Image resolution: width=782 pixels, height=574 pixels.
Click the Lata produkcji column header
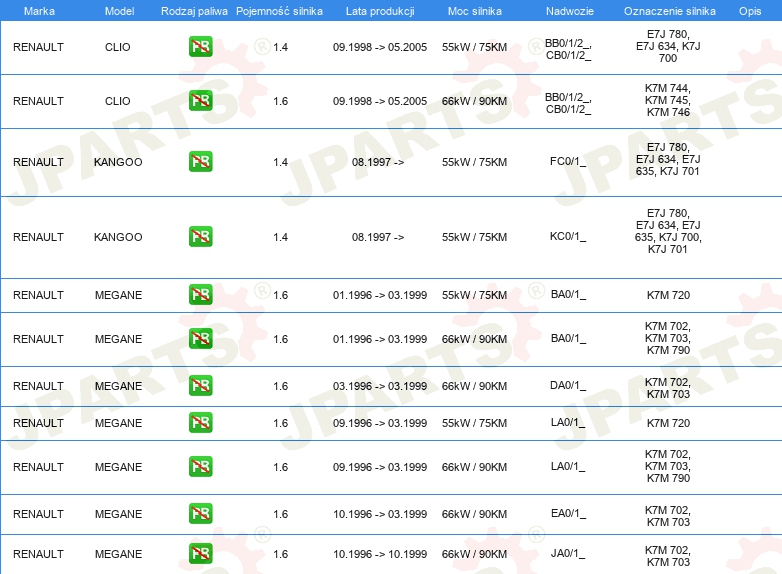click(380, 11)
